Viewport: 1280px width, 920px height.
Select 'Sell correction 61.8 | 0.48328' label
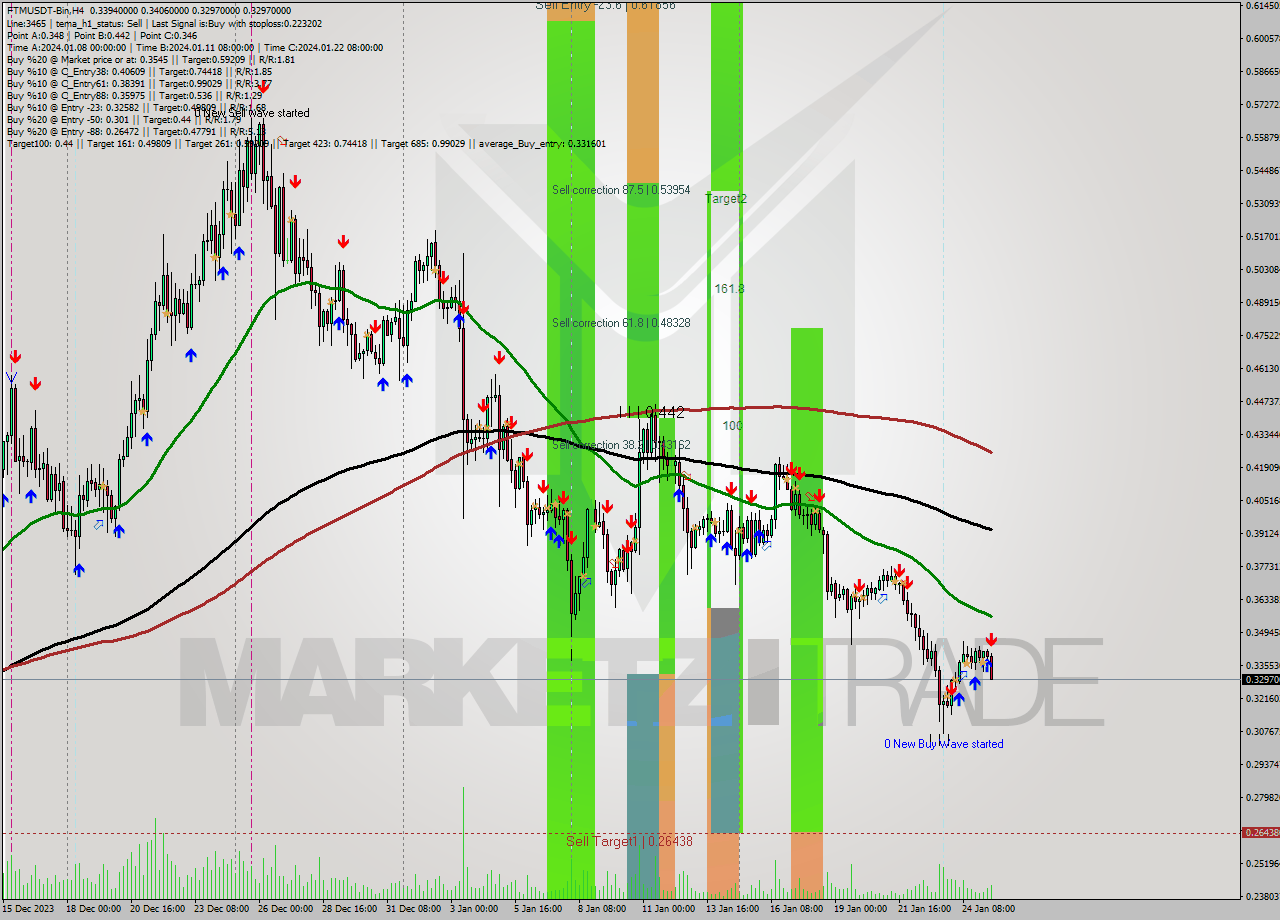click(x=621, y=323)
